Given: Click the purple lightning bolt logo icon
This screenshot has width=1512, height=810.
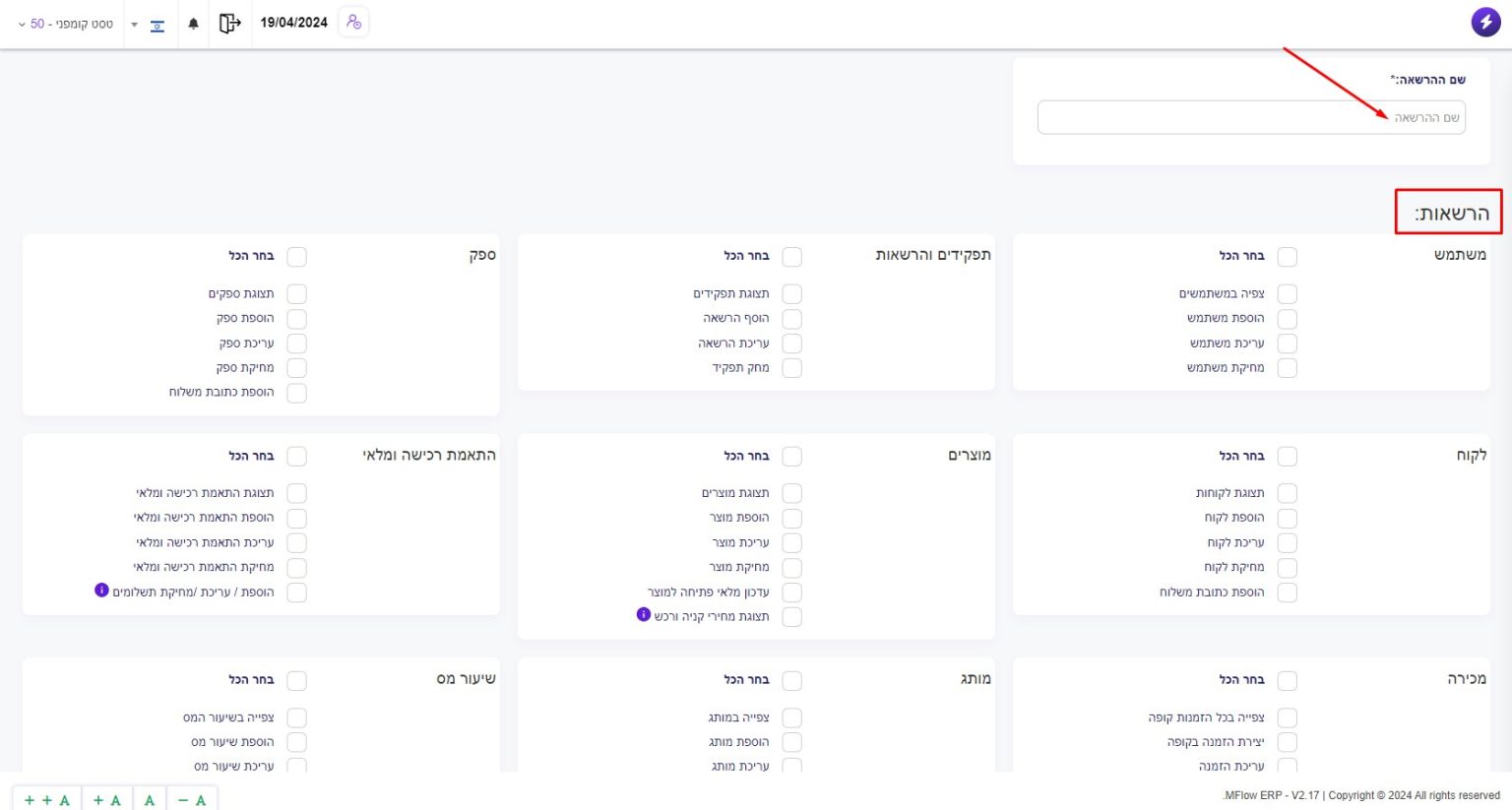Looking at the screenshot, I should tap(1485, 22).
